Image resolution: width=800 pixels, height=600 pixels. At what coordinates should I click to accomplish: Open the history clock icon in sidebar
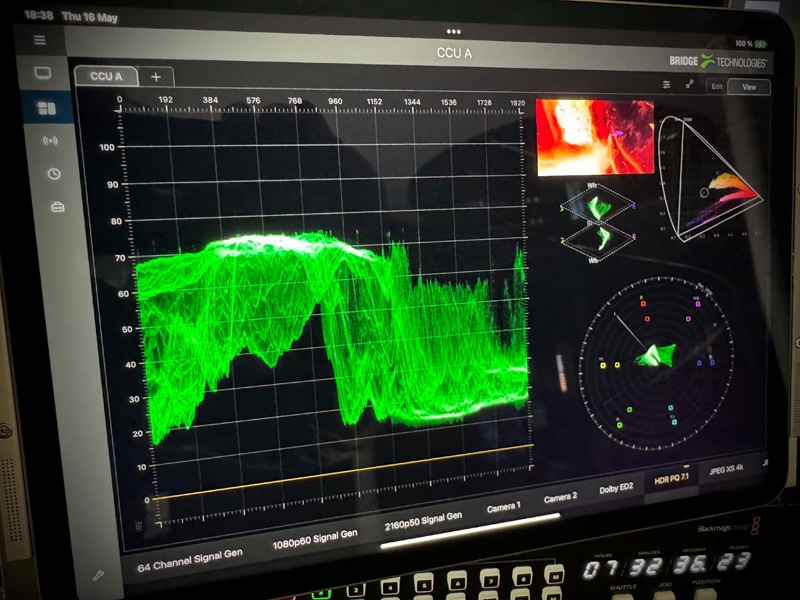53,173
